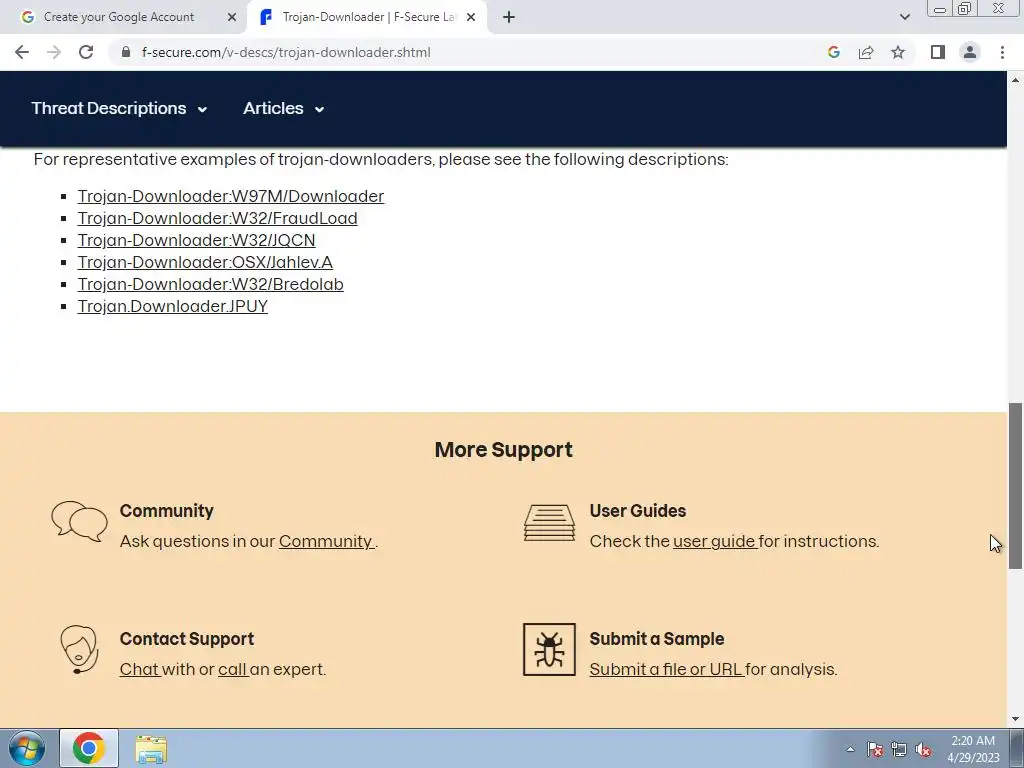The image size is (1024, 768).
Task: Click the page vertical scrollbar thumb
Action: tap(1016, 486)
